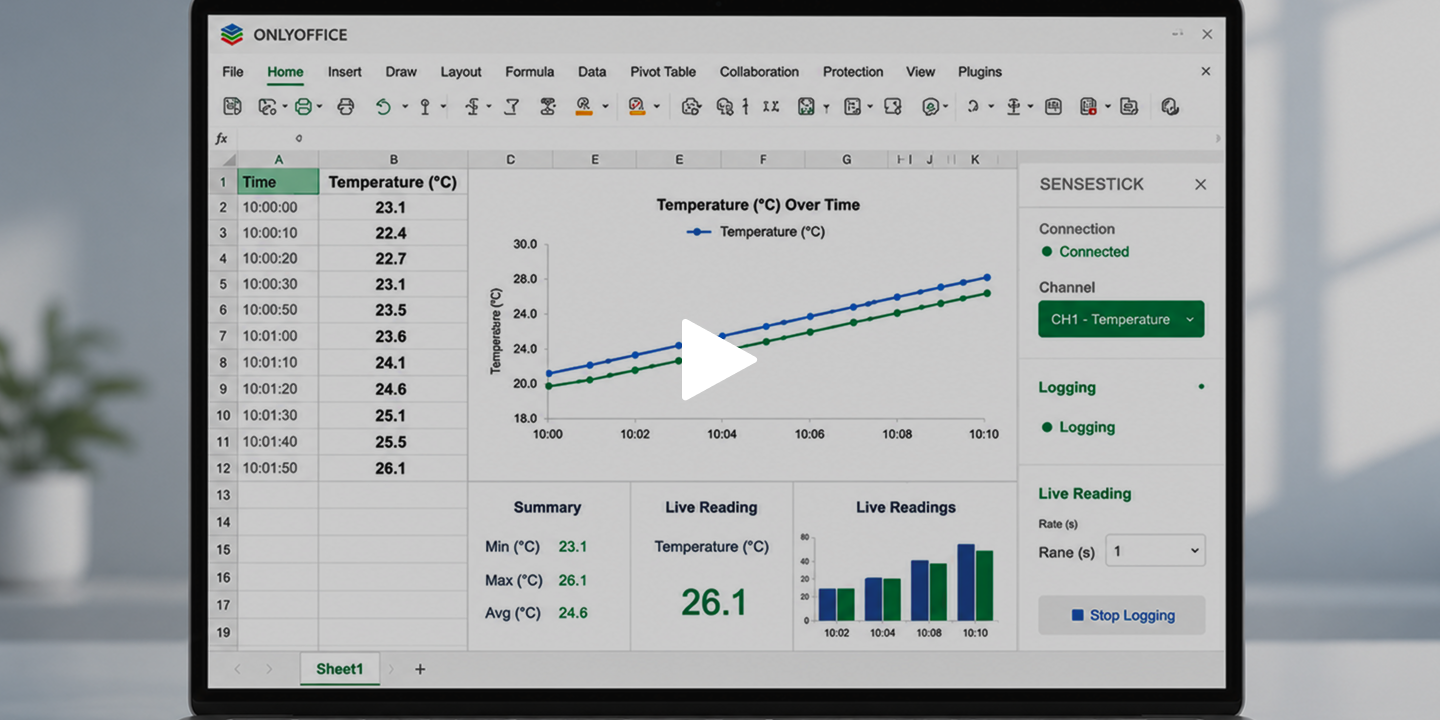Click the green Connected status text
Image resolution: width=1440 pixels, height=720 pixels.
1094,252
